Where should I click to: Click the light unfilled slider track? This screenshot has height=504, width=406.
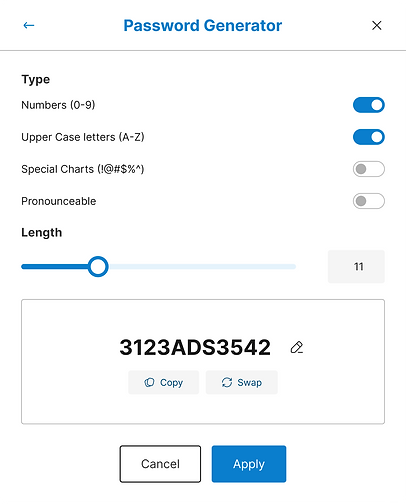click(x=202, y=267)
